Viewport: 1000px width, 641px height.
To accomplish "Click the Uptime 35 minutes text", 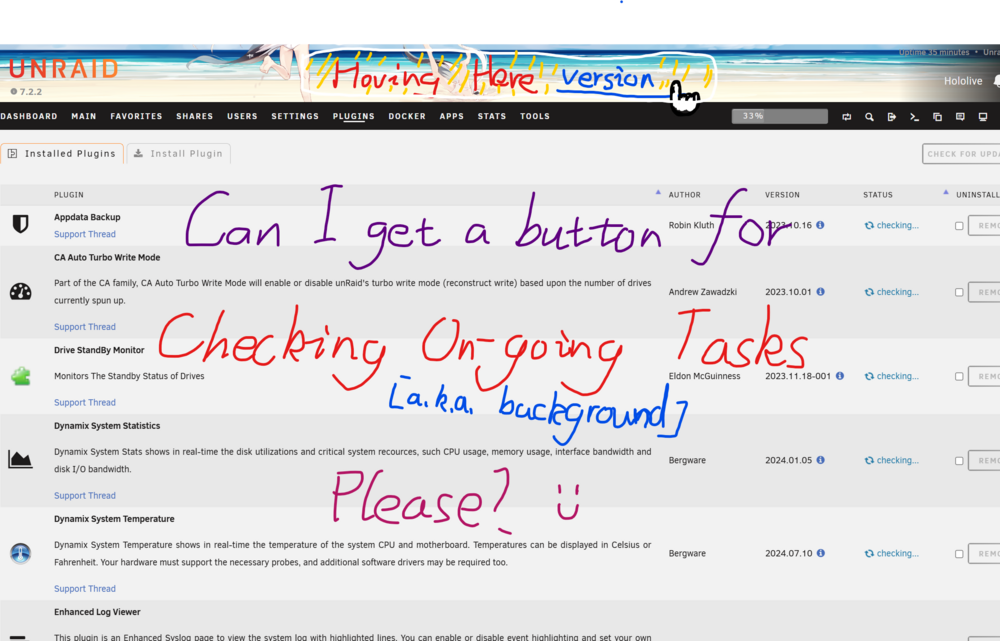I will point(934,52).
